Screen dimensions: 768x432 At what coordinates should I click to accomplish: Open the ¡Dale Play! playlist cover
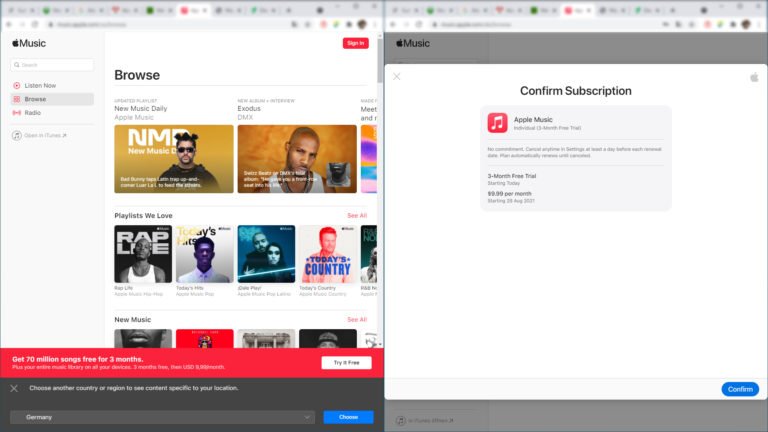coord(266,254)
